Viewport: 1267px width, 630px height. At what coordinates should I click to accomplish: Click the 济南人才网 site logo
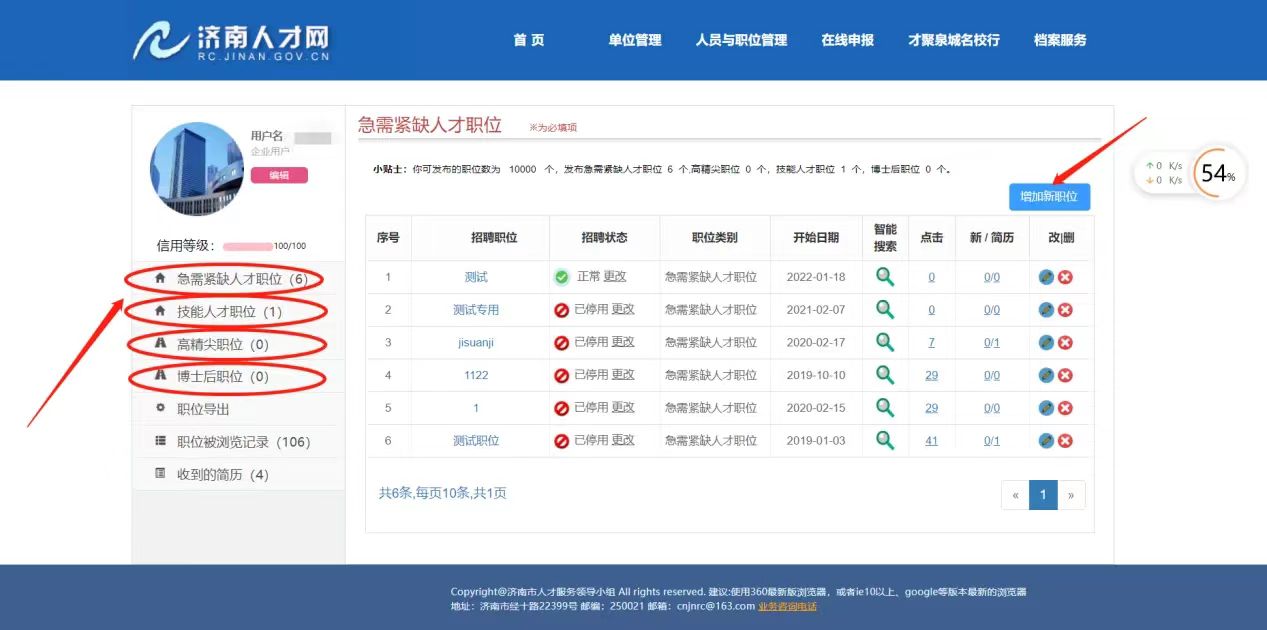click(x=232, y=41)
